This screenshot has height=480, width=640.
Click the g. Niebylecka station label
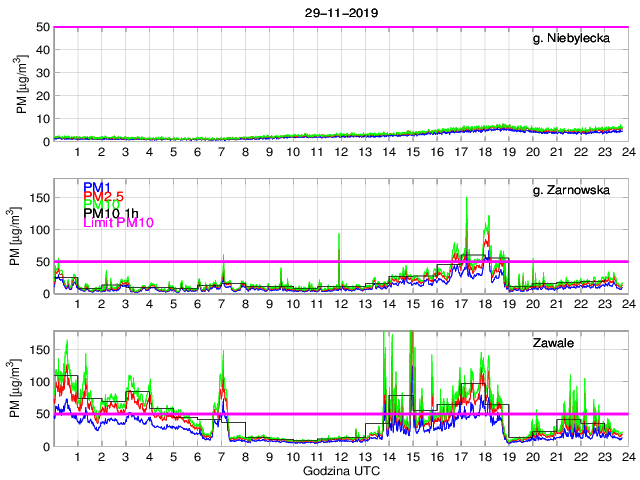[571, 39]
